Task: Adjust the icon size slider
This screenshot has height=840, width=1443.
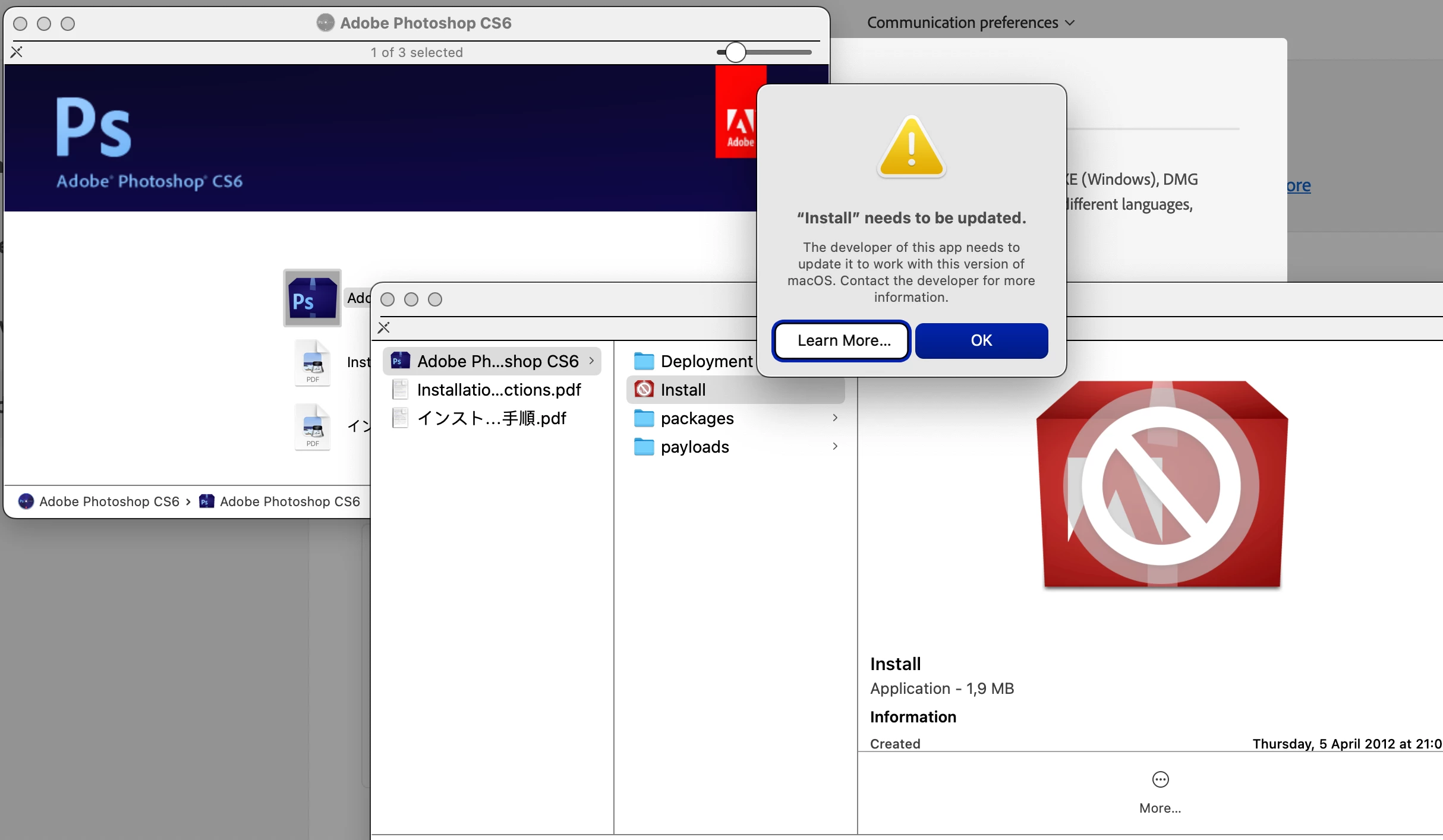Action: 735,52
